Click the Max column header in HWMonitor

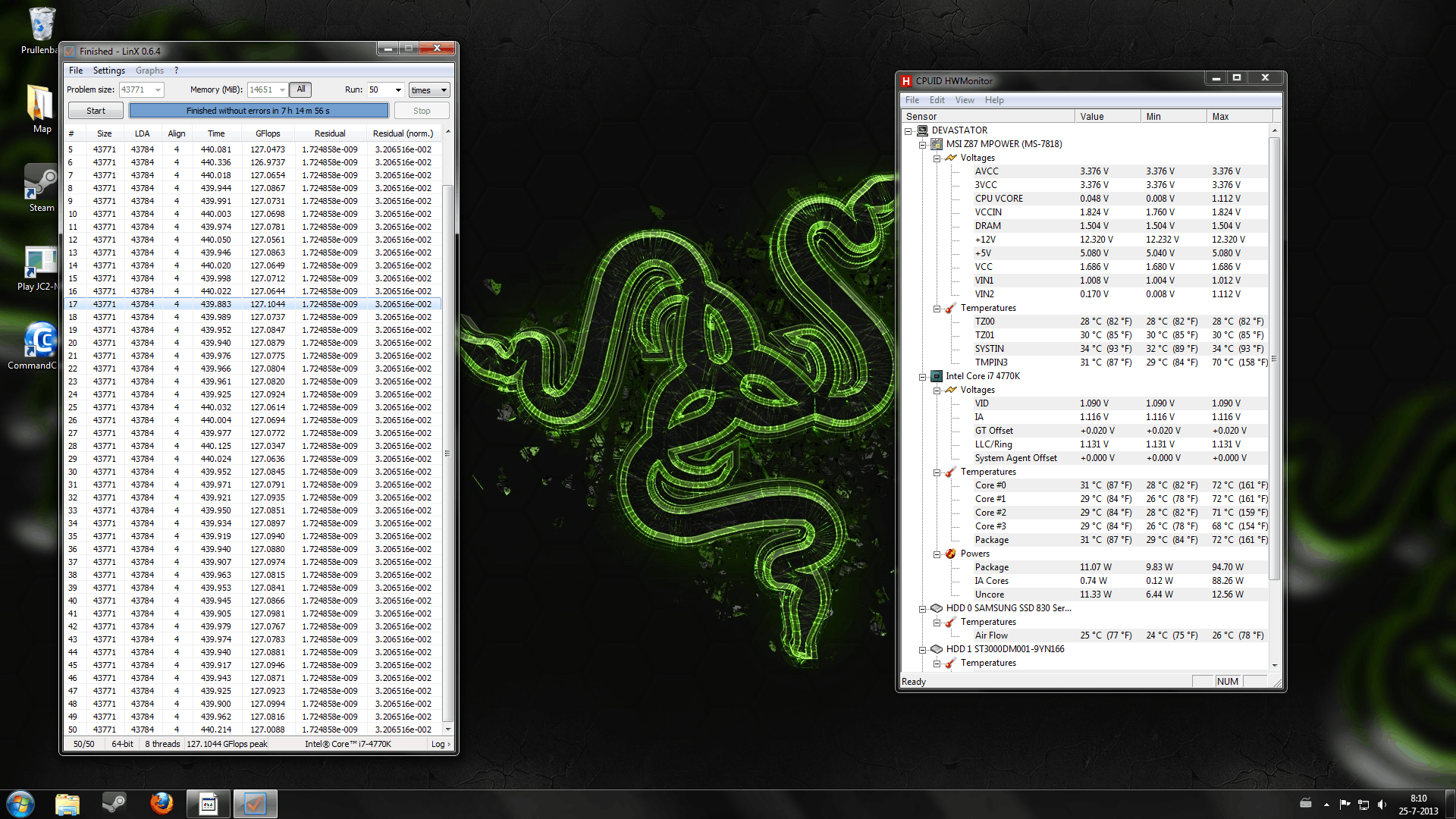(1240, 117)
